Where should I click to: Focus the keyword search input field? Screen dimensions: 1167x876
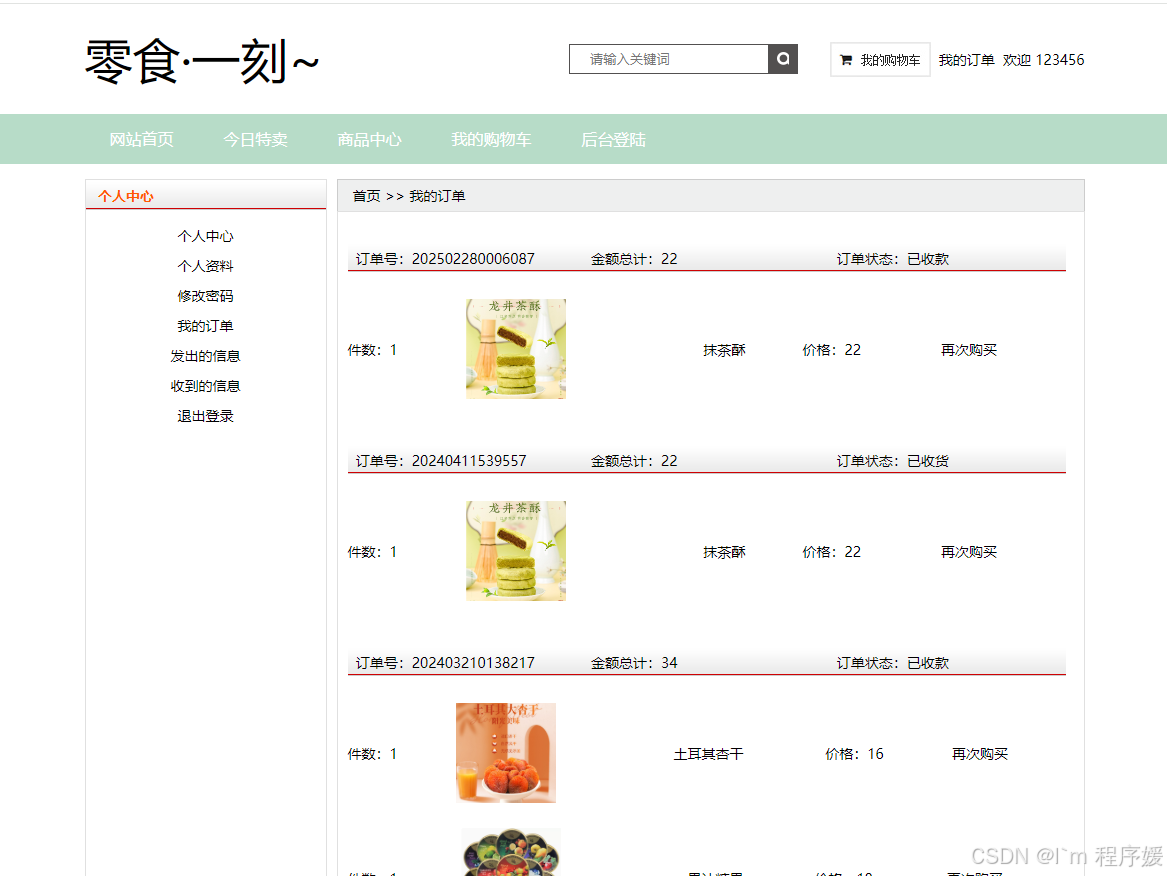[668, 59]
